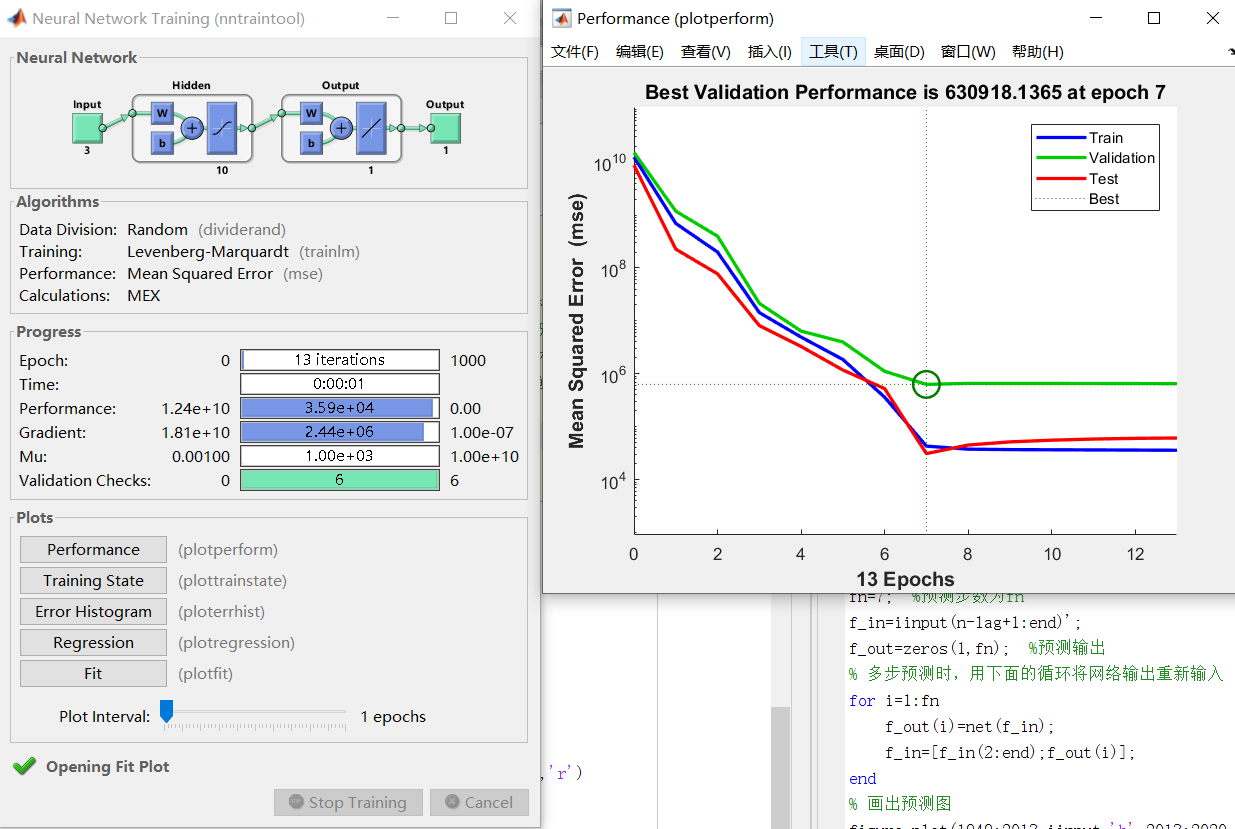The width and height of the screenshot is (1235, 829).
Task: Click the Plot Interval slider handle
Action: (167, 711)
